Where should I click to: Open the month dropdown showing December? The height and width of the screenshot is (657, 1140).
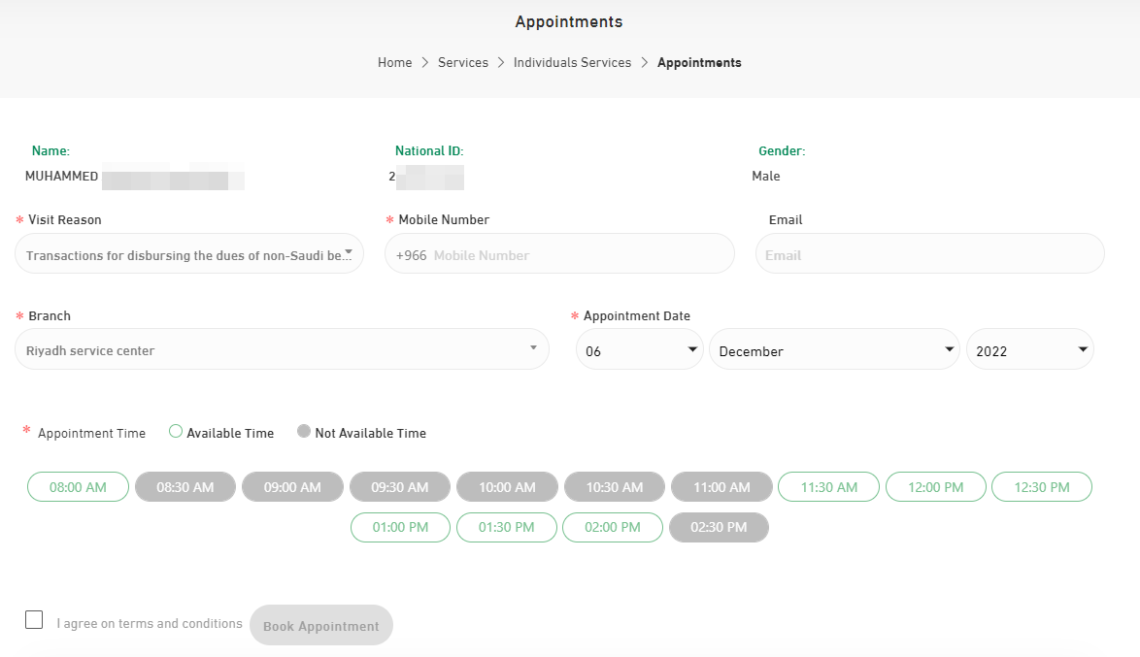click(x=834, y=349)
